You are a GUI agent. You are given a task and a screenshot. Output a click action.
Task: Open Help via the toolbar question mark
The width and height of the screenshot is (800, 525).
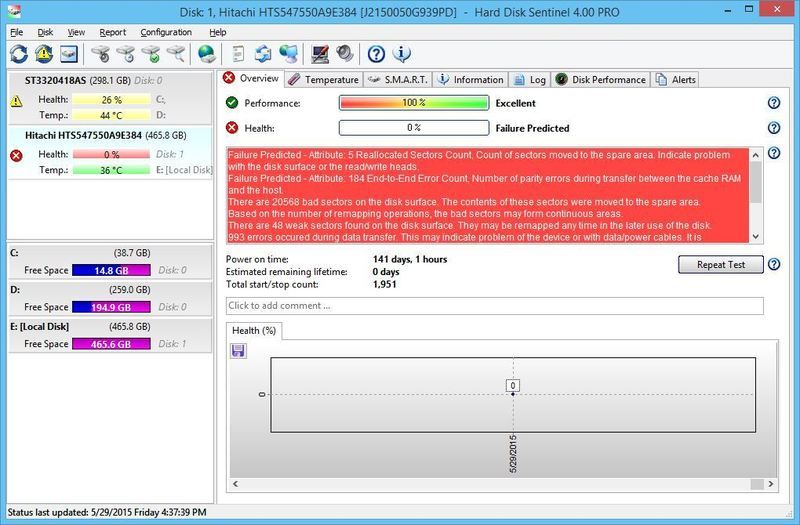376,54
